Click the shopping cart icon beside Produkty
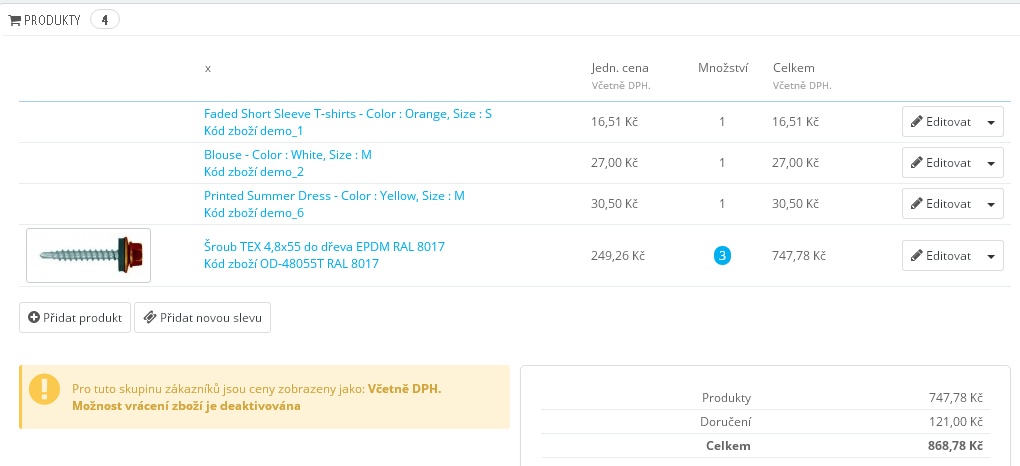 (15, 20)
